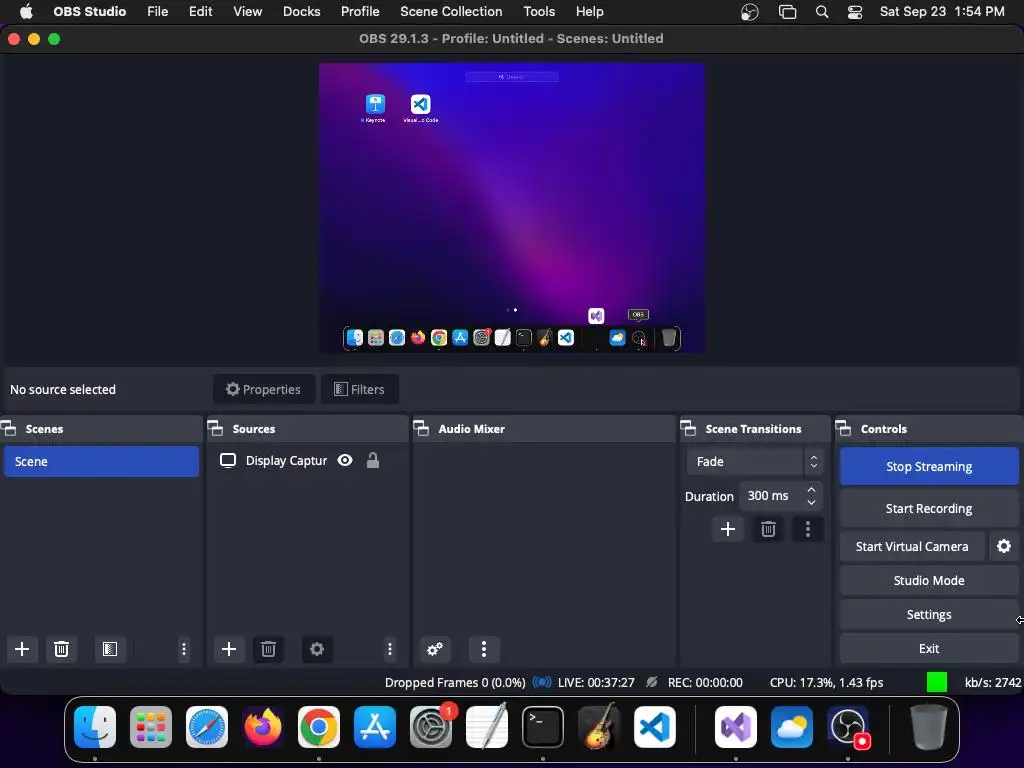The width and height of the screenshot is (1024, 768).
Task: Open virtual camera settings gear
Action: [x=1004, y=546]
